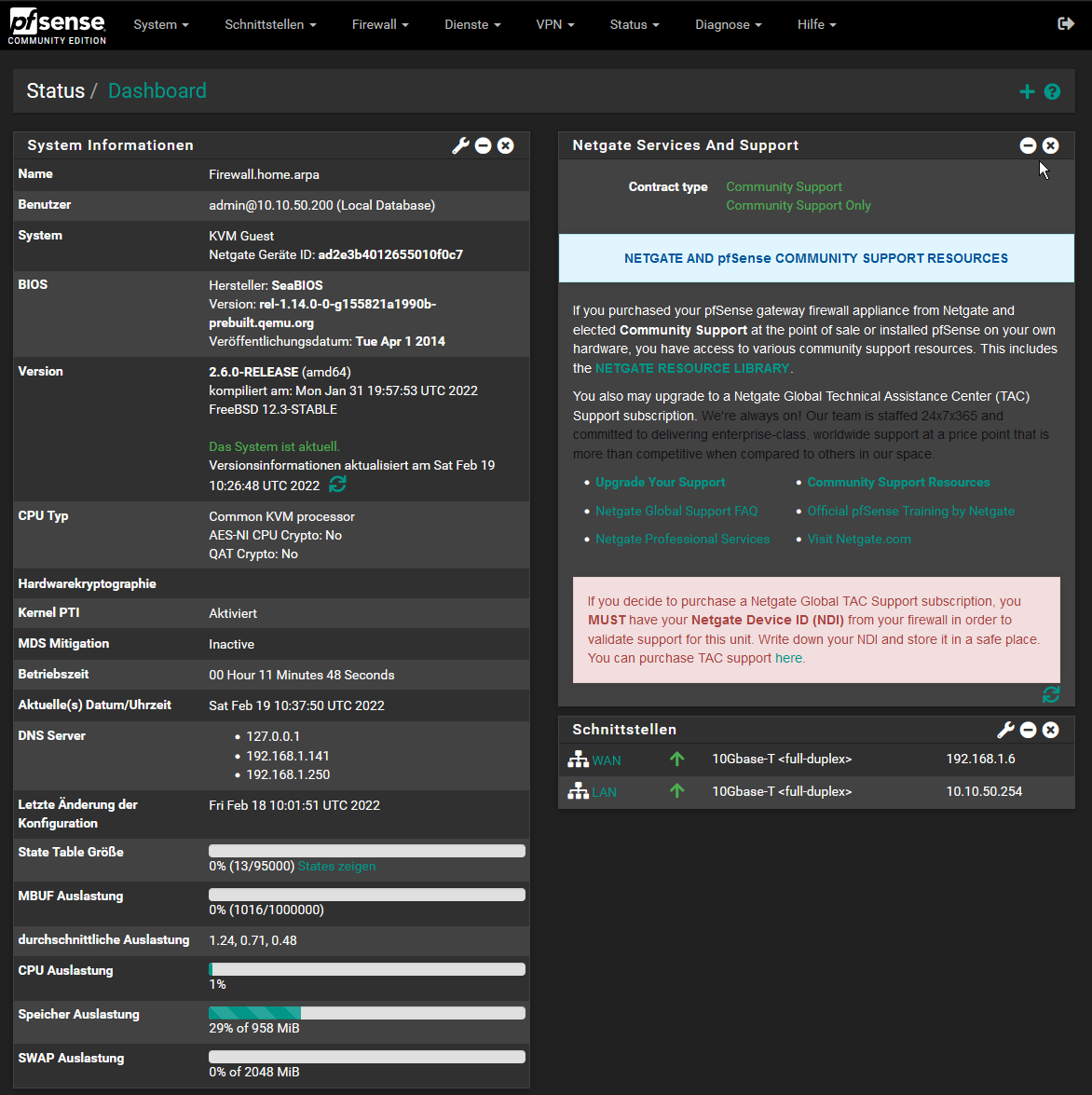
Task: Click the WAN interface network icon
Action: (578, 760)
